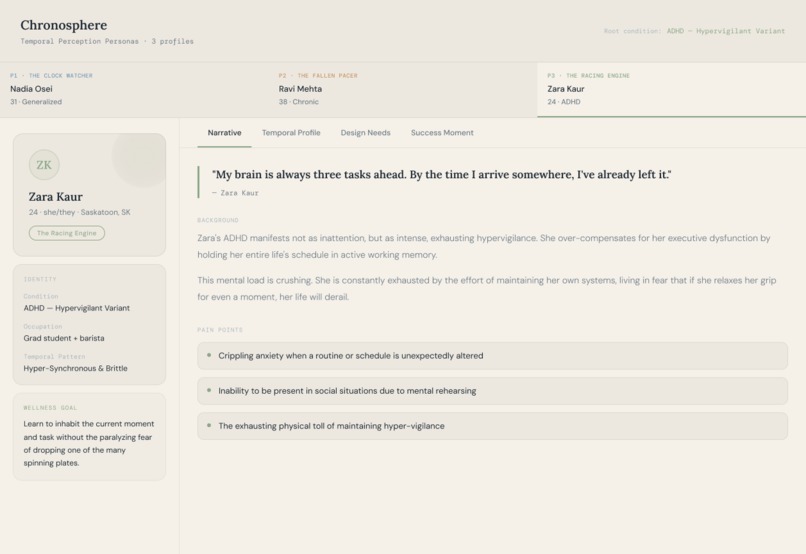The height and width of the screenshot is (554, 806).
Task: Select the Zara Kaur persona tab
Action: [x=671, y=90]
